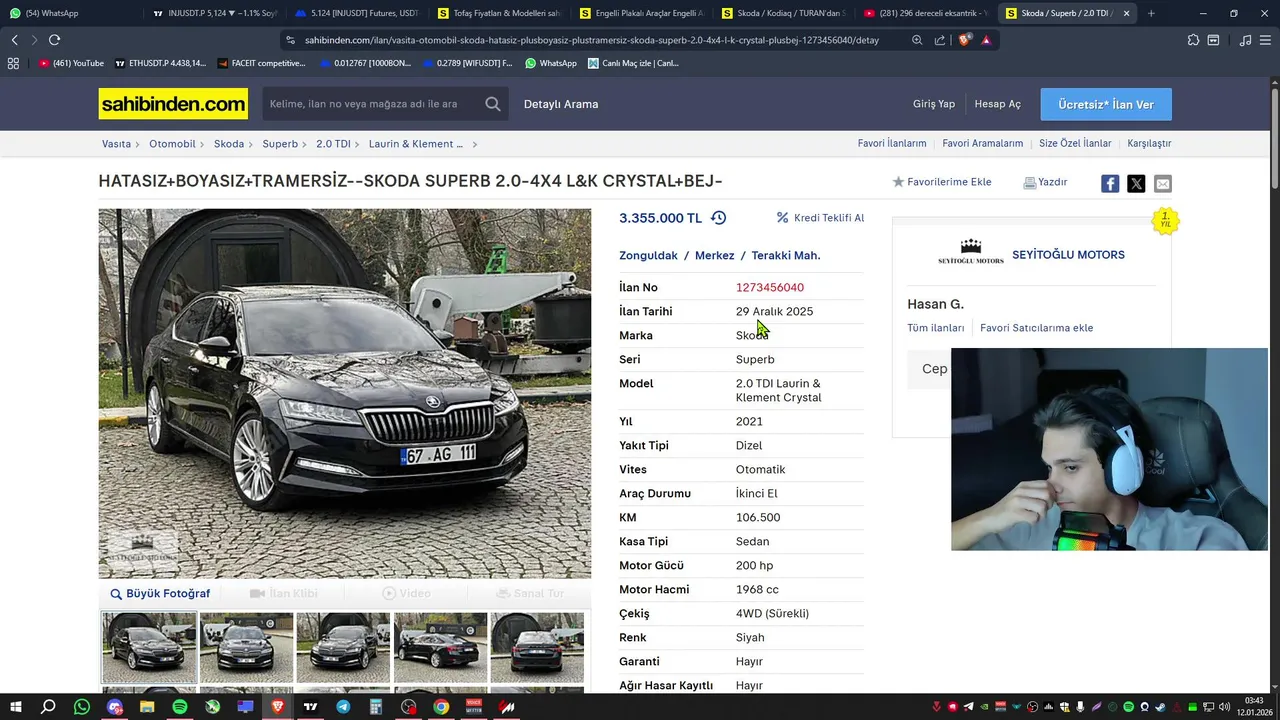1280x720 pixels.
Task: Click the Yazdır printer icon
Action: tap(1029, 183)
